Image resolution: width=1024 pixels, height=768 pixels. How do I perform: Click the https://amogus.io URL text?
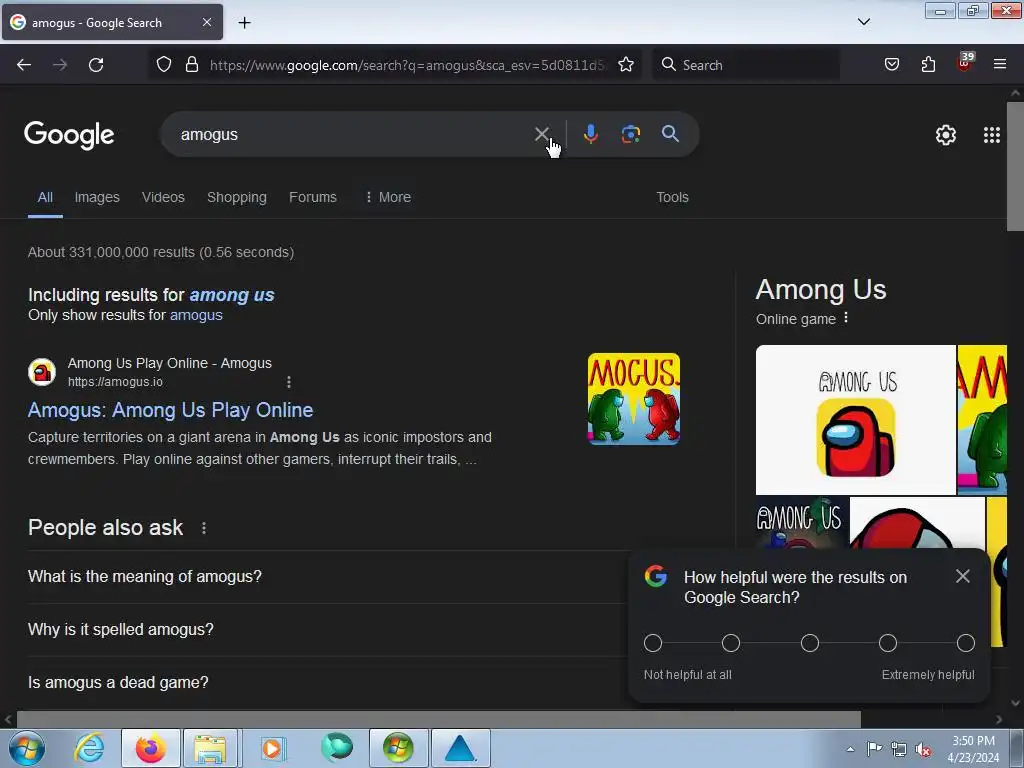(115, 382)
